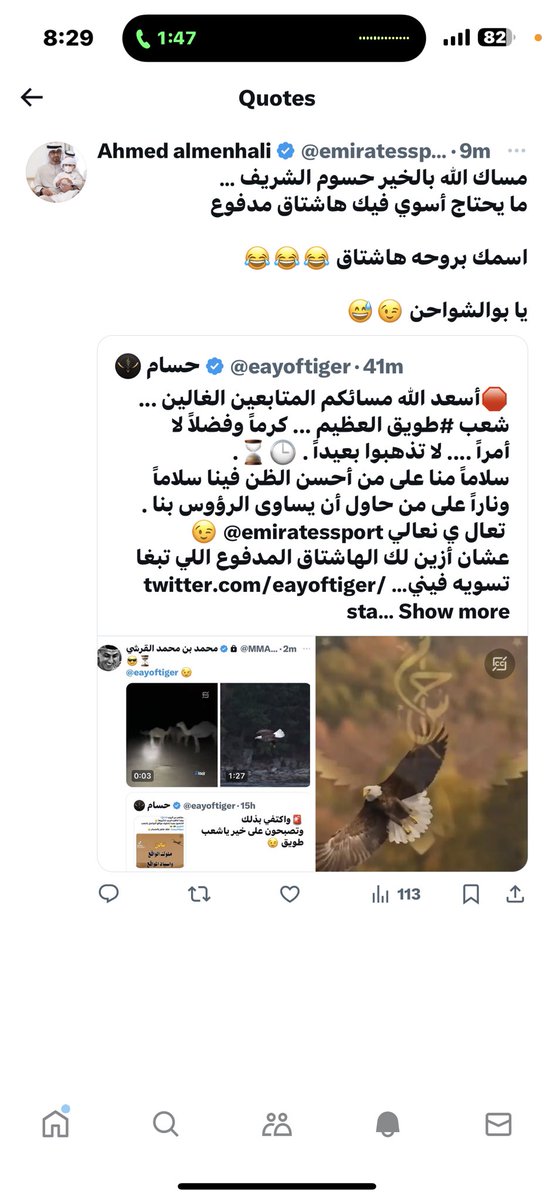Screen dimensions: 554x1200
Task: Open the eagle image in quoted tweet
Action: coord(421,753)
